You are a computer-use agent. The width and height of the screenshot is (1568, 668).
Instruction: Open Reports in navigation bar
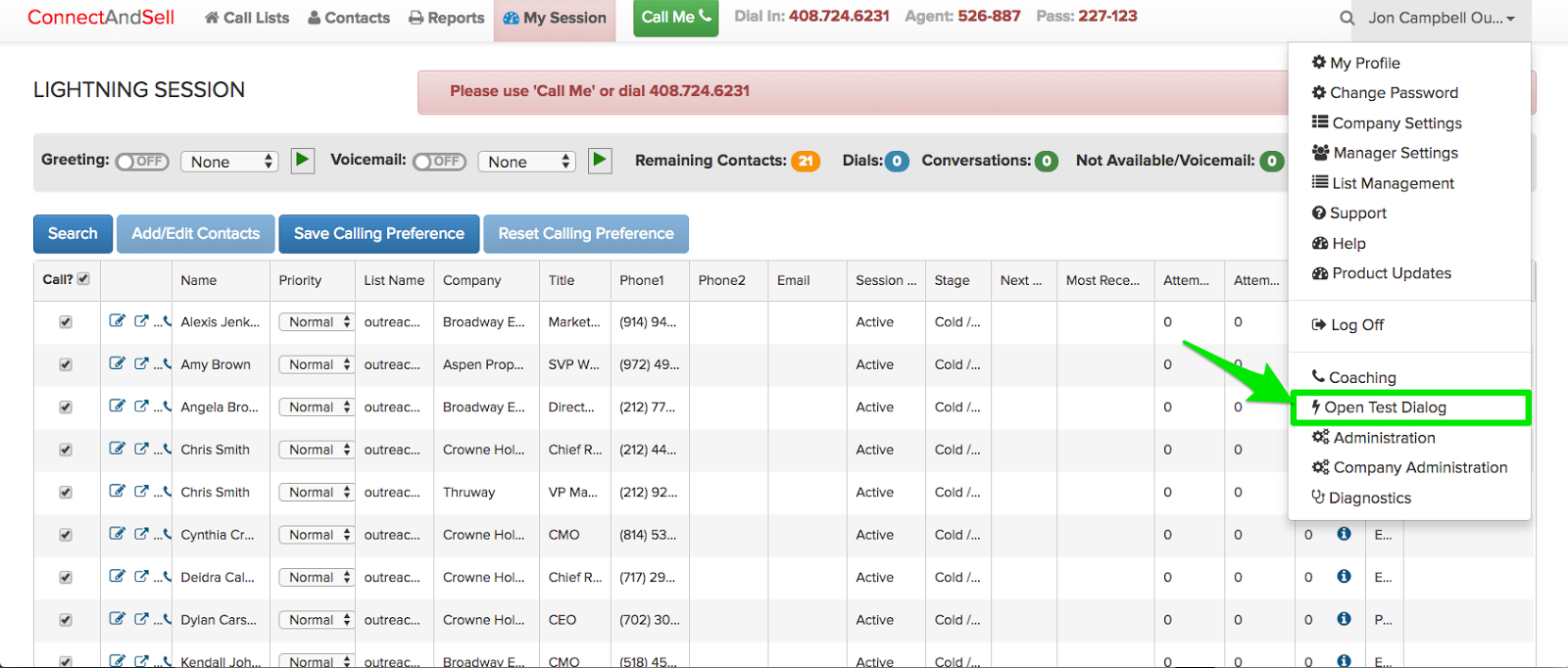point(446,18)
